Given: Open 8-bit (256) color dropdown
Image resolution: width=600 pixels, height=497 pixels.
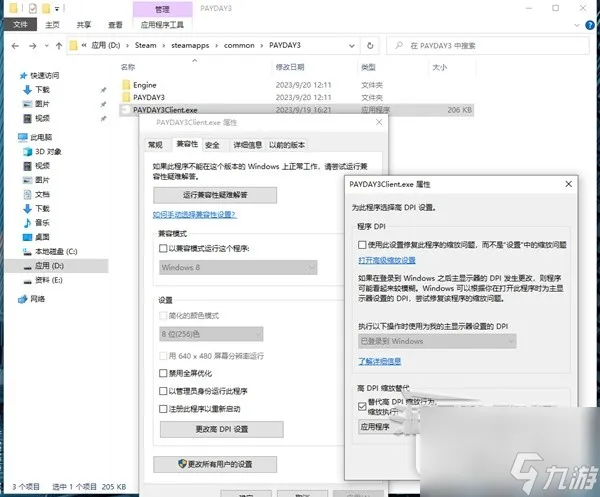Looking at the screenshot, I should (x=211, y=334).
